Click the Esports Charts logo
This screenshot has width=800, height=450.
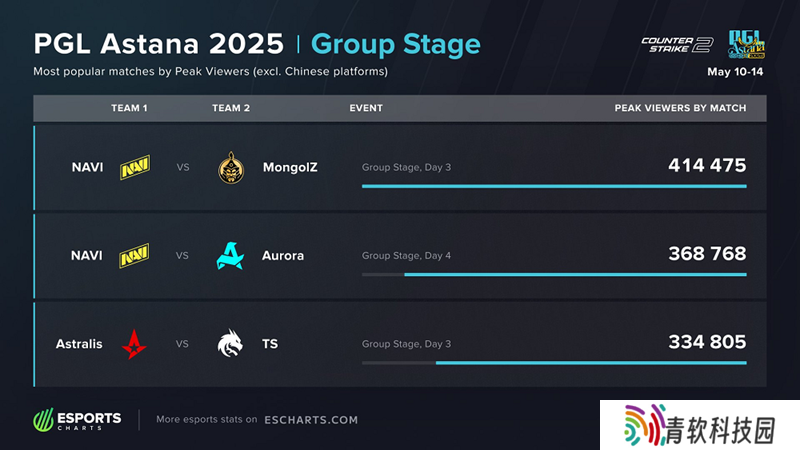78,420
